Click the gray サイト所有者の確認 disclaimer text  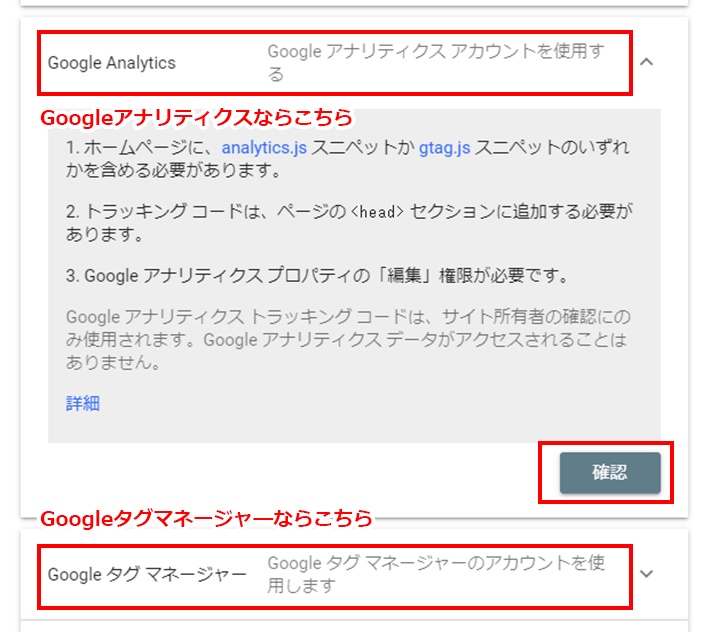(x=348, y=340)
